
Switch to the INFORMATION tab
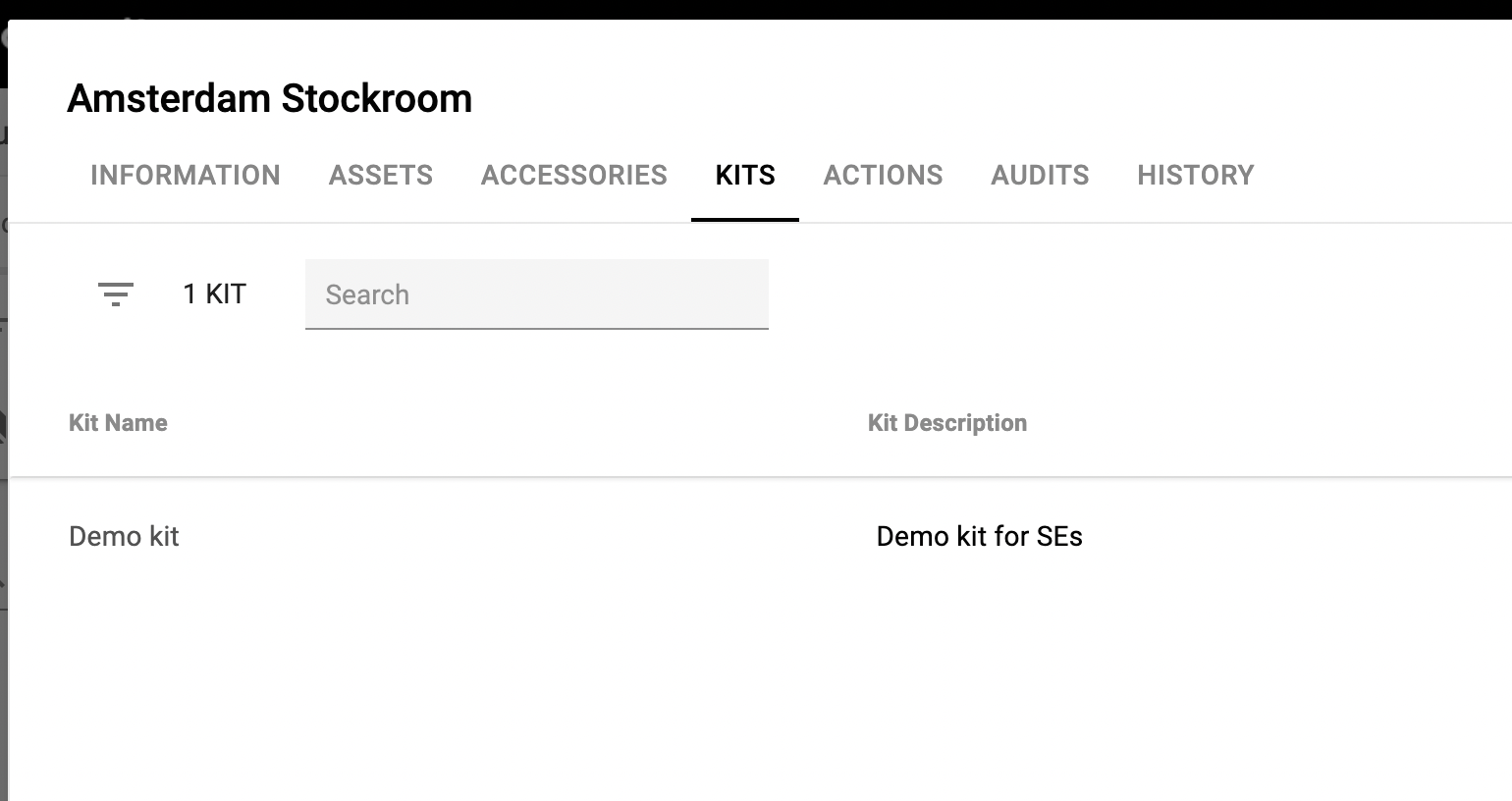pos(185,176)
